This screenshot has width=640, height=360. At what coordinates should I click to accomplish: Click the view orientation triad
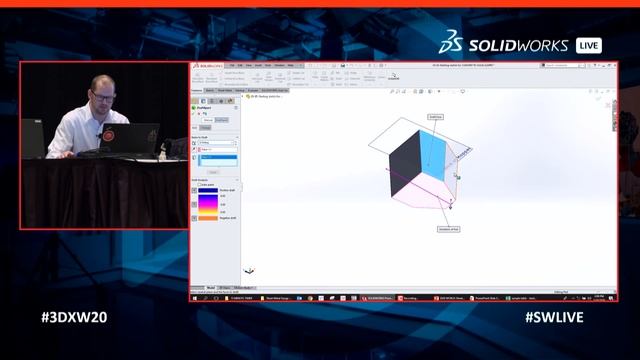(249, 271)
